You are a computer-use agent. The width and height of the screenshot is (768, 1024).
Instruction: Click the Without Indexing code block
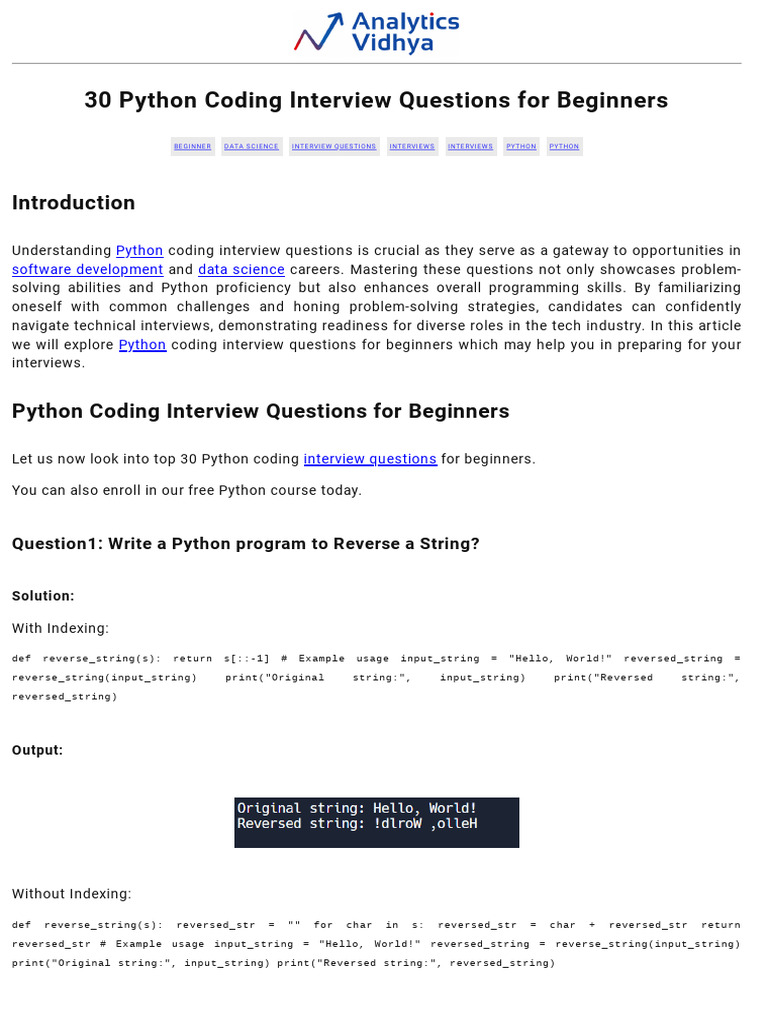point(376,944)
